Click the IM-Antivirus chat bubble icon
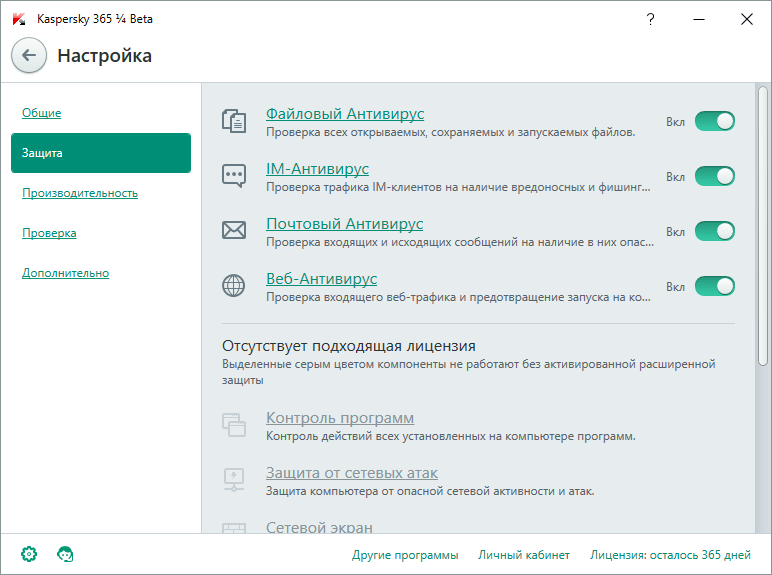772x575 pixels. (233, 176)
